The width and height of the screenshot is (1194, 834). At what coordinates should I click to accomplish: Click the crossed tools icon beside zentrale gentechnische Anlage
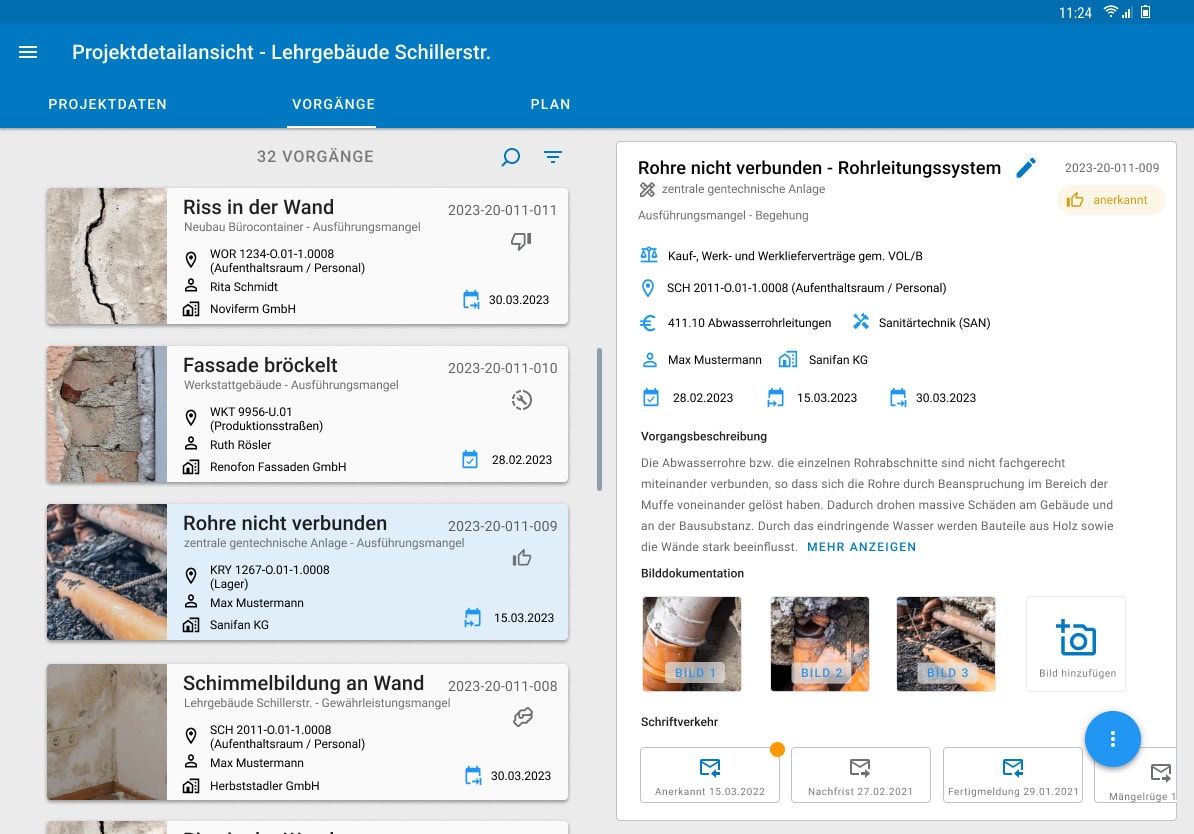pyautogui.click(x=647, y=189)
